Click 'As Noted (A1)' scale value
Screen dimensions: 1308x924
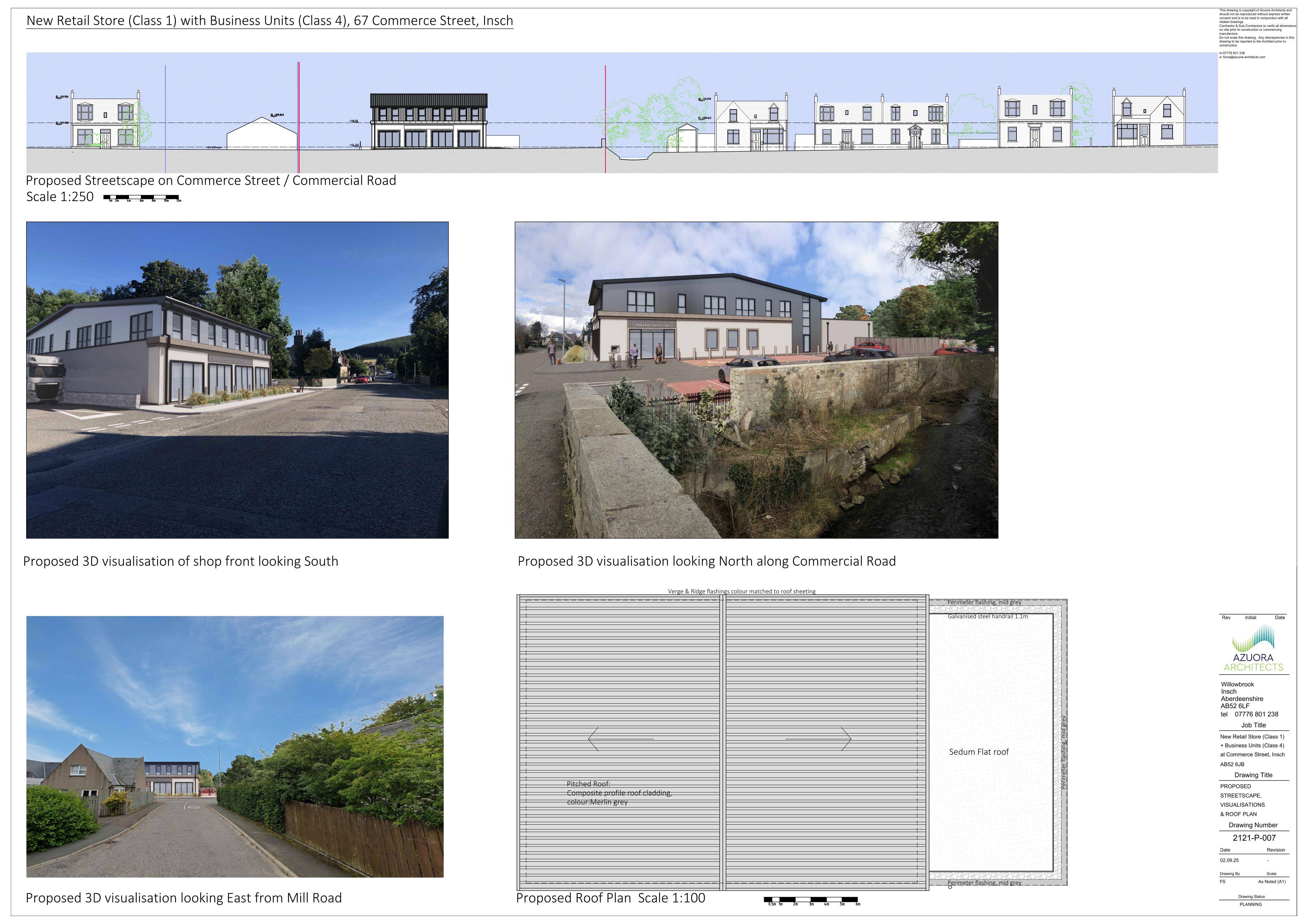[x=1272, y=882]
